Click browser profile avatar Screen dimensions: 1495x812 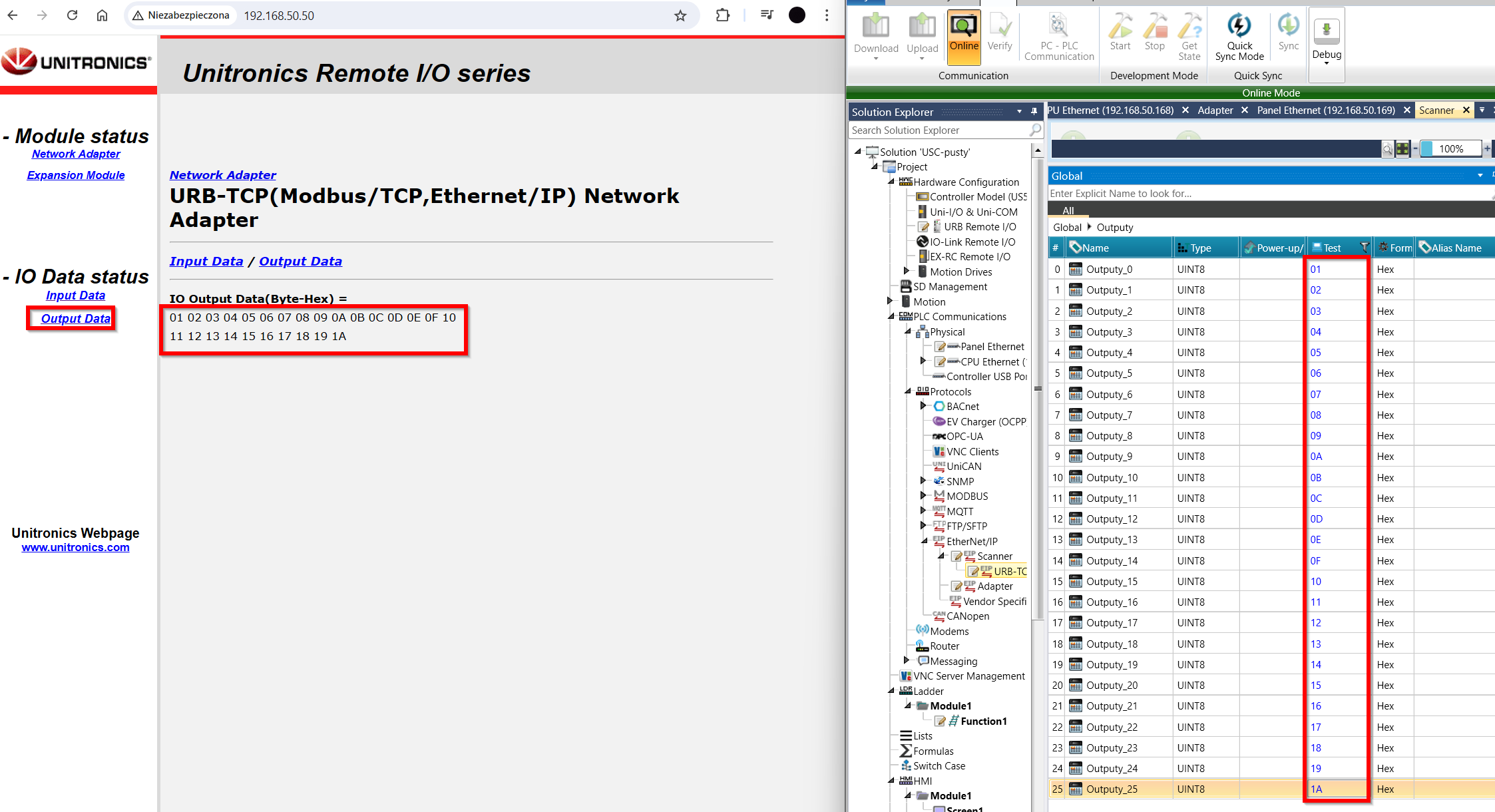tap(797, 15)
